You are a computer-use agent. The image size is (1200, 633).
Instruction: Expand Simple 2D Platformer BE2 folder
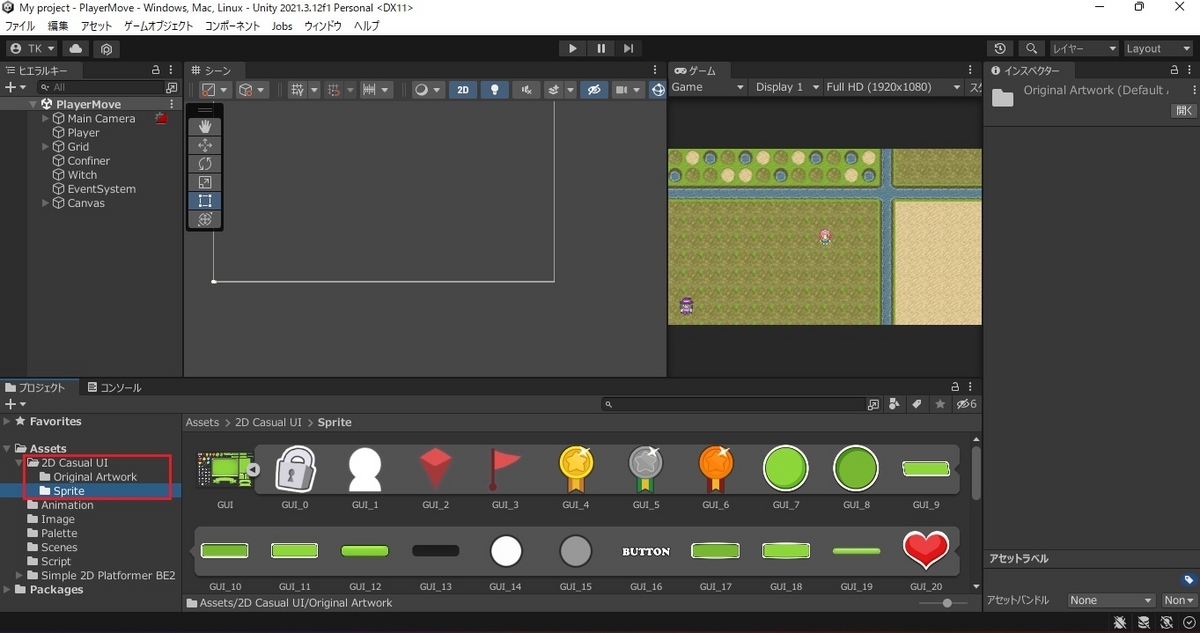click(19, 575)
